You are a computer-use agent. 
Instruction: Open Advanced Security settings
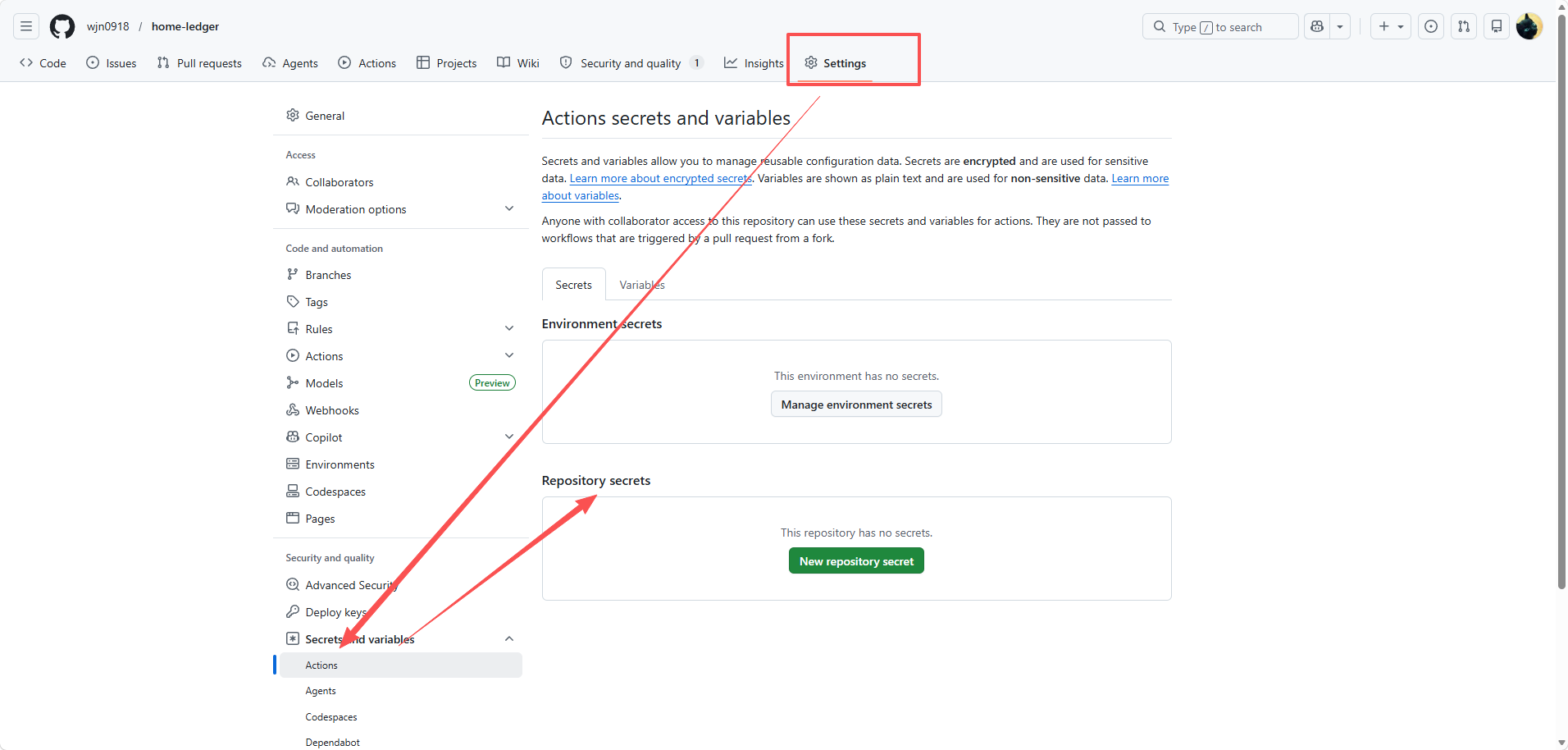pos(401,585)
